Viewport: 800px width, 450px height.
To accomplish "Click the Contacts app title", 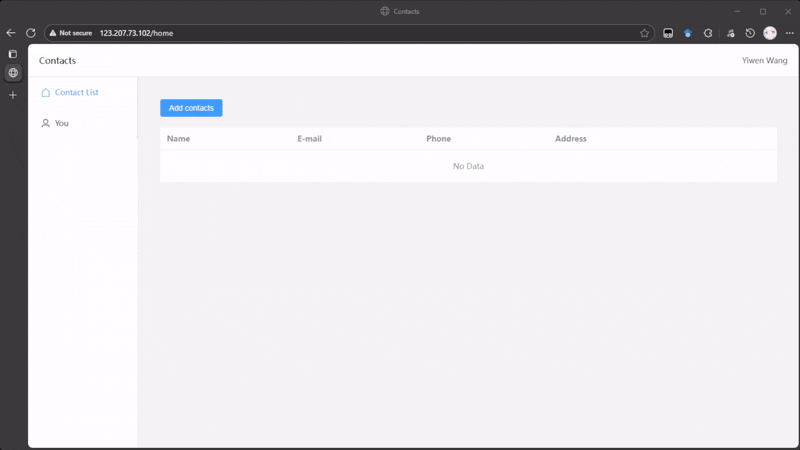I will pyautogui.click(x=57, y=61).
